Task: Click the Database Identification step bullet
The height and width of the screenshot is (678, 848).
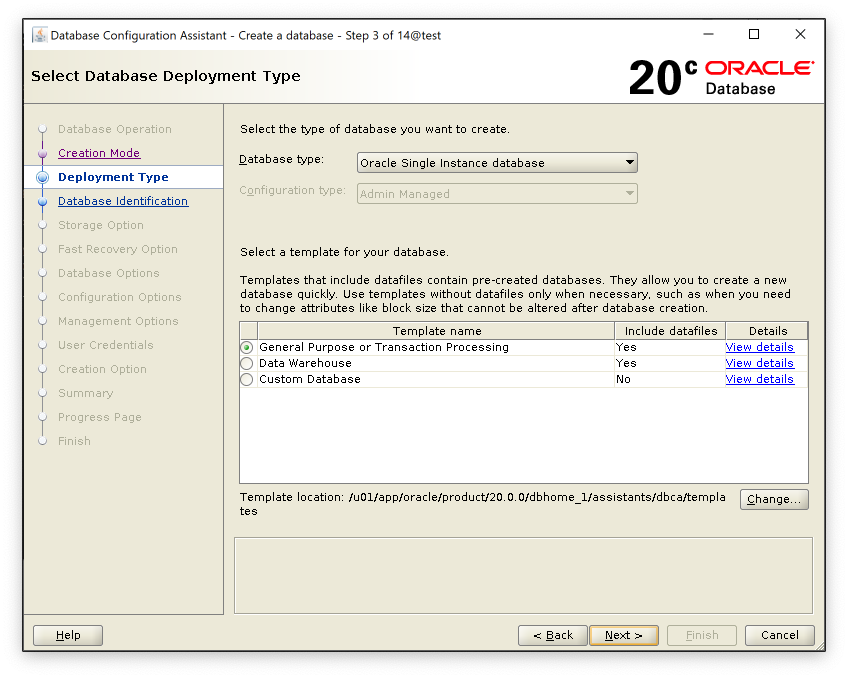Action: point(43,201)
